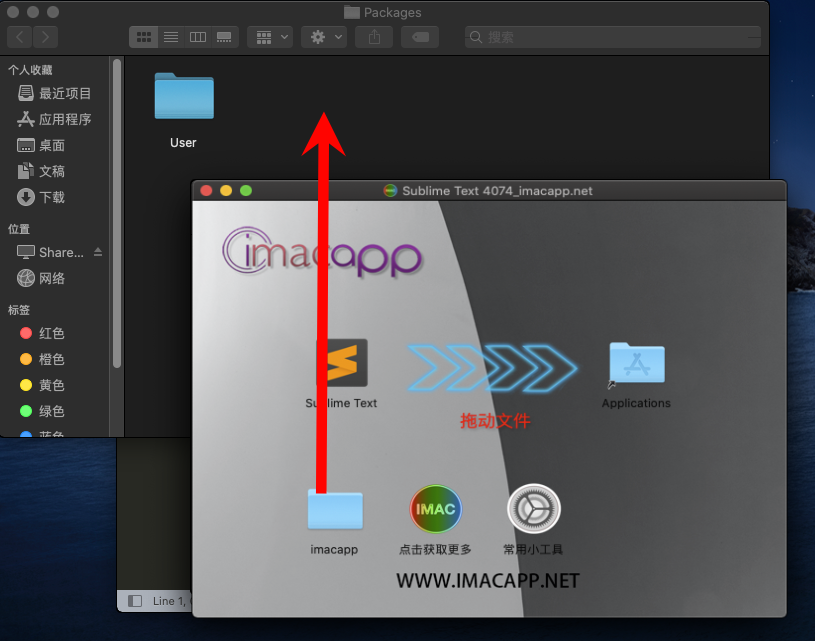Open 桌面 in Finder sidebar
The width and height of the screenshot is (815, 641).
click(x=42, y=146)
